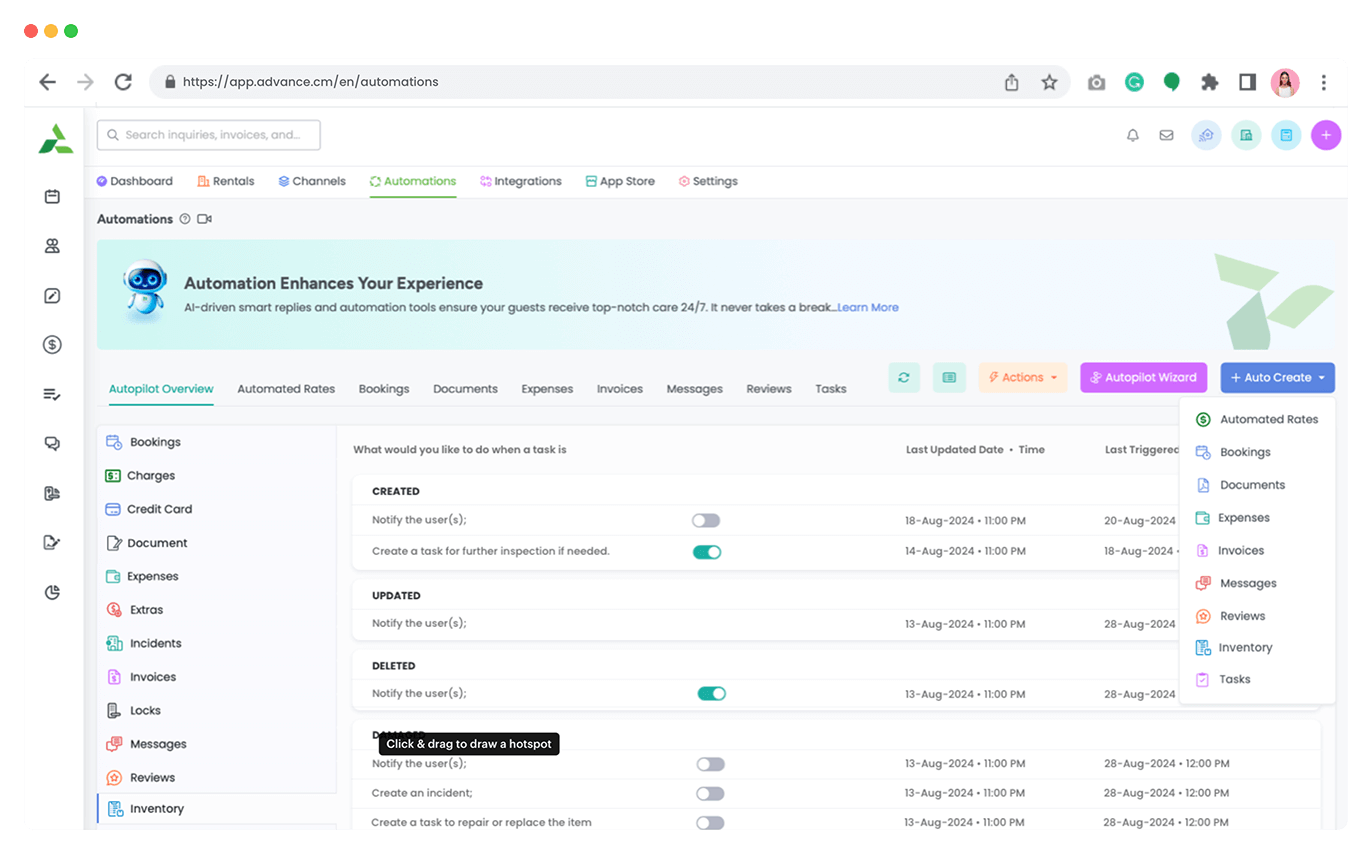
Task: Collapse the Auto Create dropdown button
Action: coord(1277,377)
